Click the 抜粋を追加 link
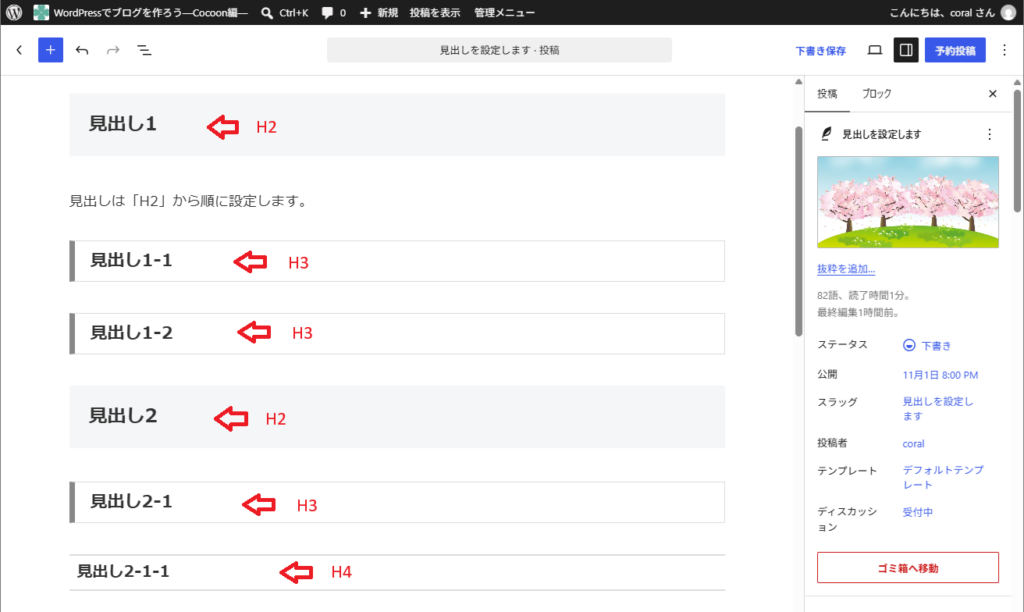This screenshot has width=1024, height=612. 846,269
